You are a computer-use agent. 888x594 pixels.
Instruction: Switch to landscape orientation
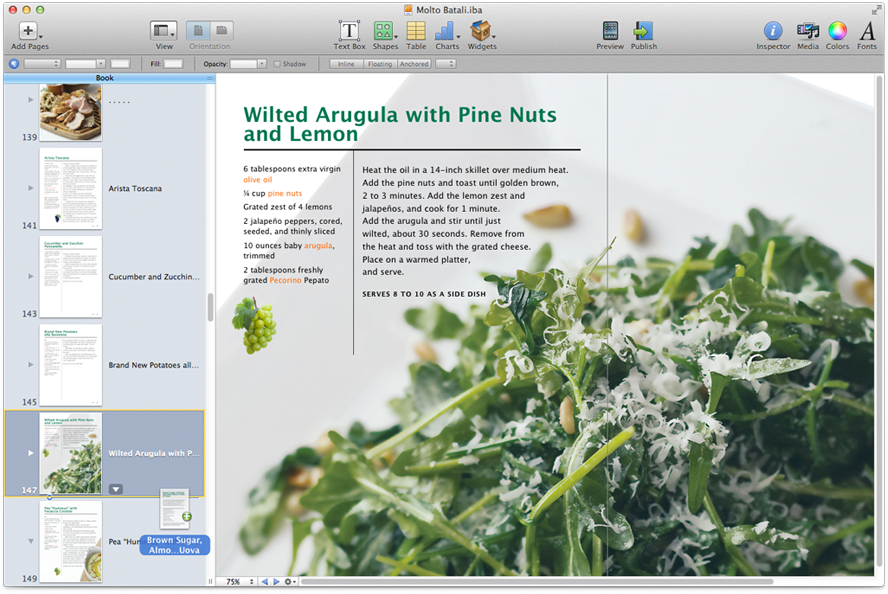[x=221, y=30]
